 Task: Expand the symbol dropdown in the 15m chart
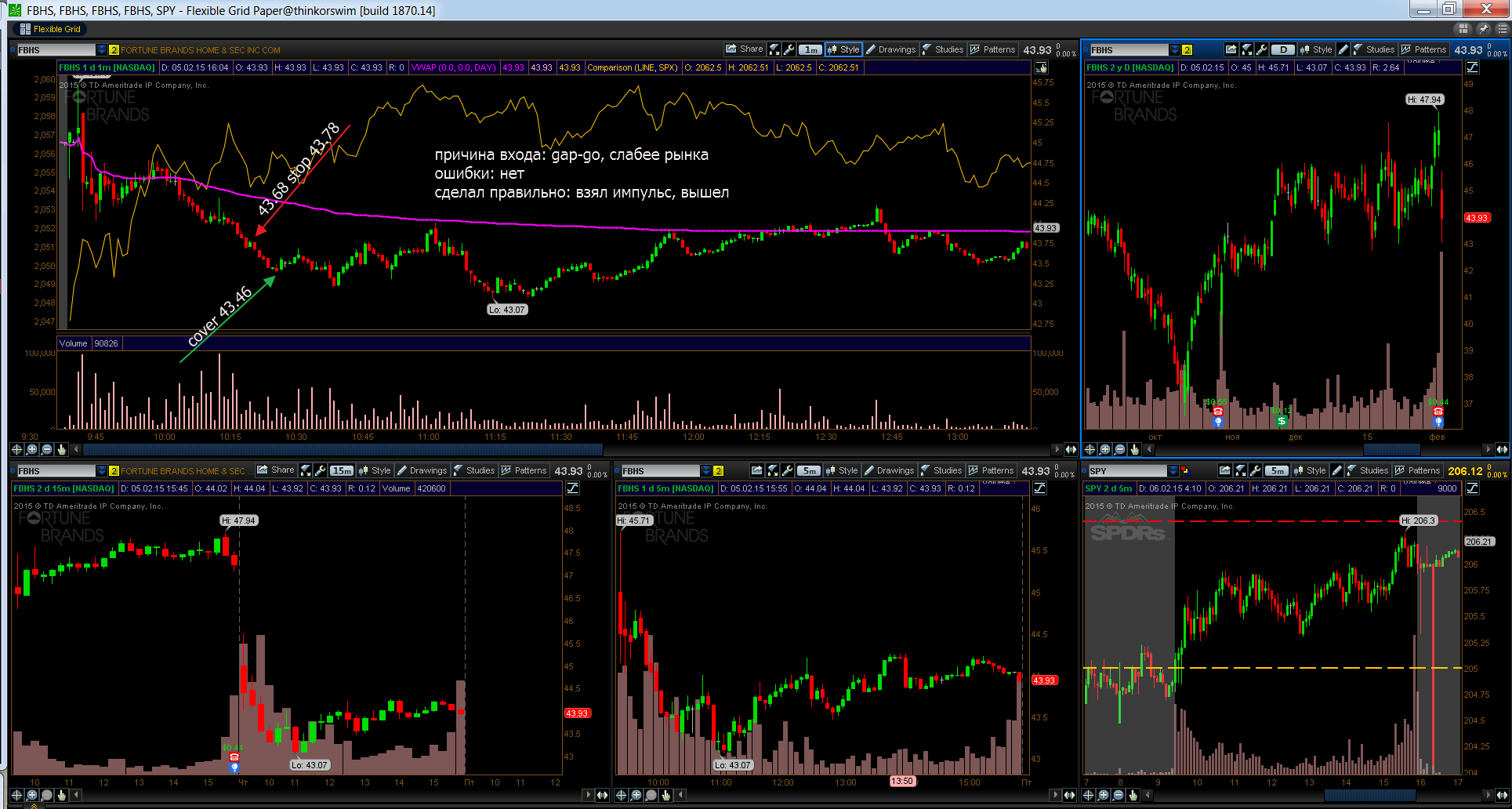tap(101, 471)
